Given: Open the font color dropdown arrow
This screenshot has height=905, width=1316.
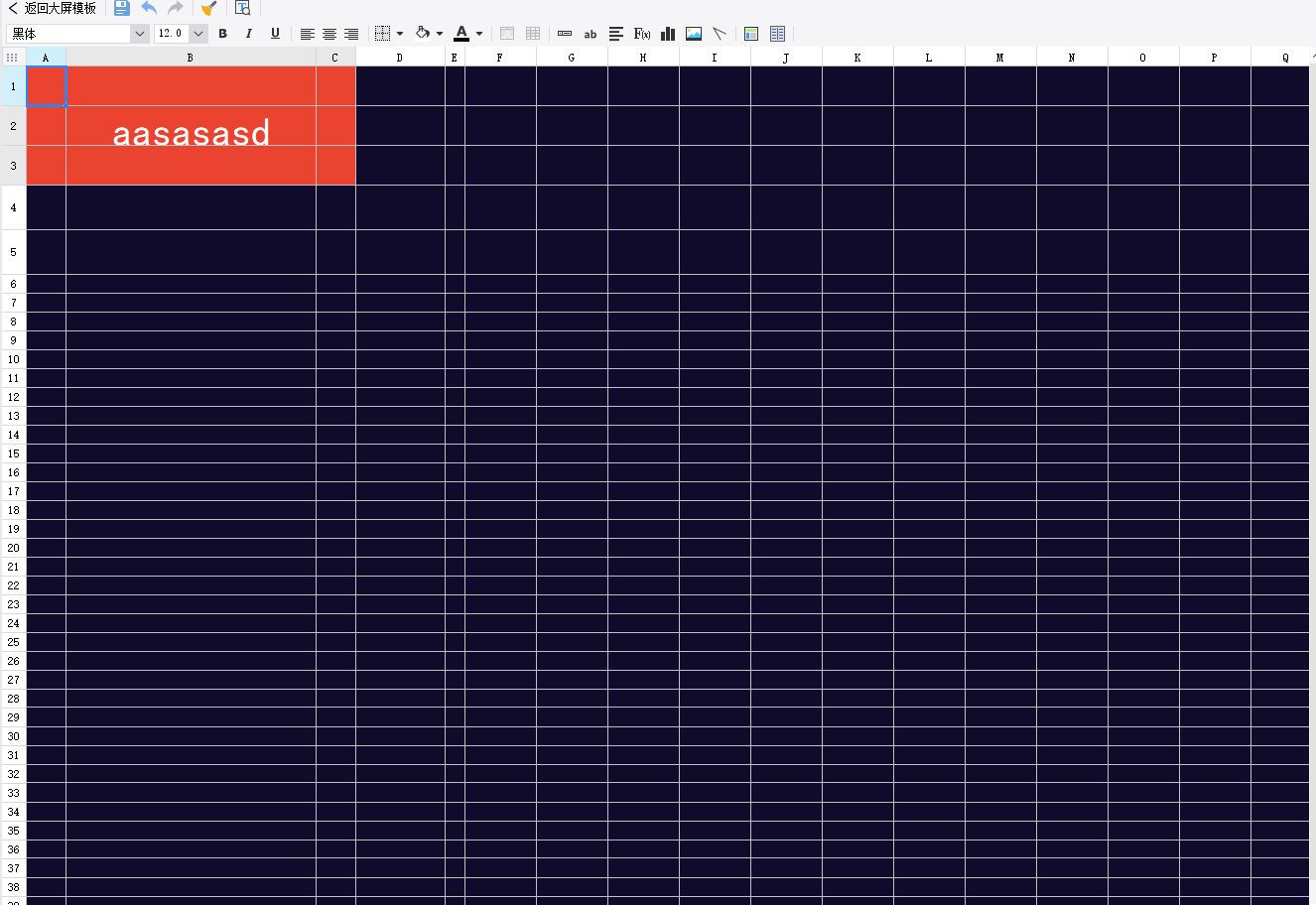Looking at the screenshot, I should [479, 34].
